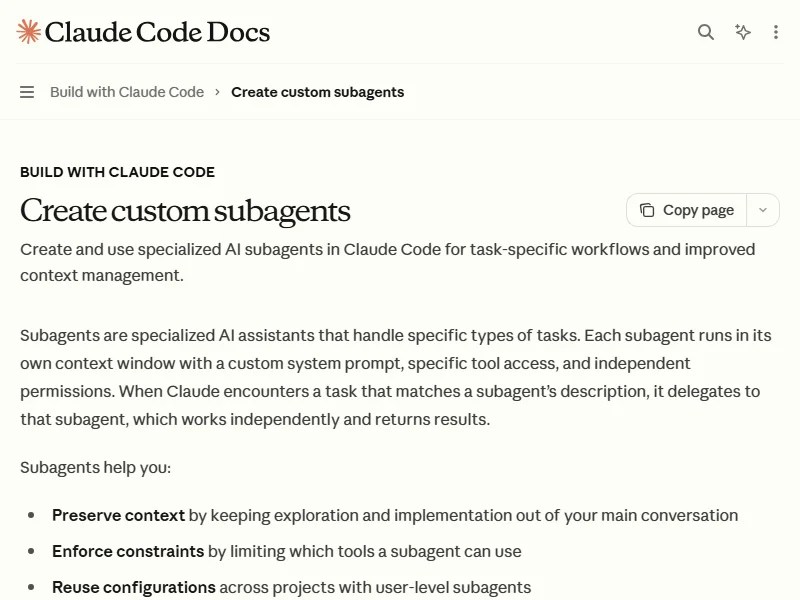
Task: Click the Claude Code Docs site title
Action: (157, 32)
